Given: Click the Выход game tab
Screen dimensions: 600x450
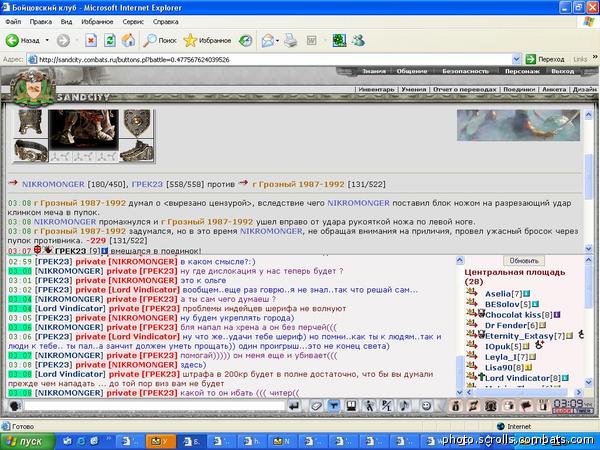Looking at the screenshot, I should pyautogui.click(x=562, y=71).
